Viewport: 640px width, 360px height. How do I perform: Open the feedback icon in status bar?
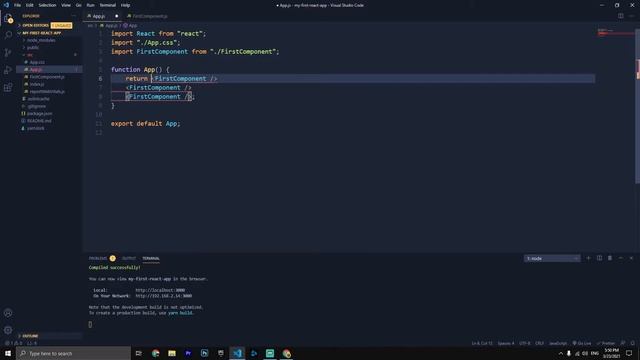[x=623, y=343]
